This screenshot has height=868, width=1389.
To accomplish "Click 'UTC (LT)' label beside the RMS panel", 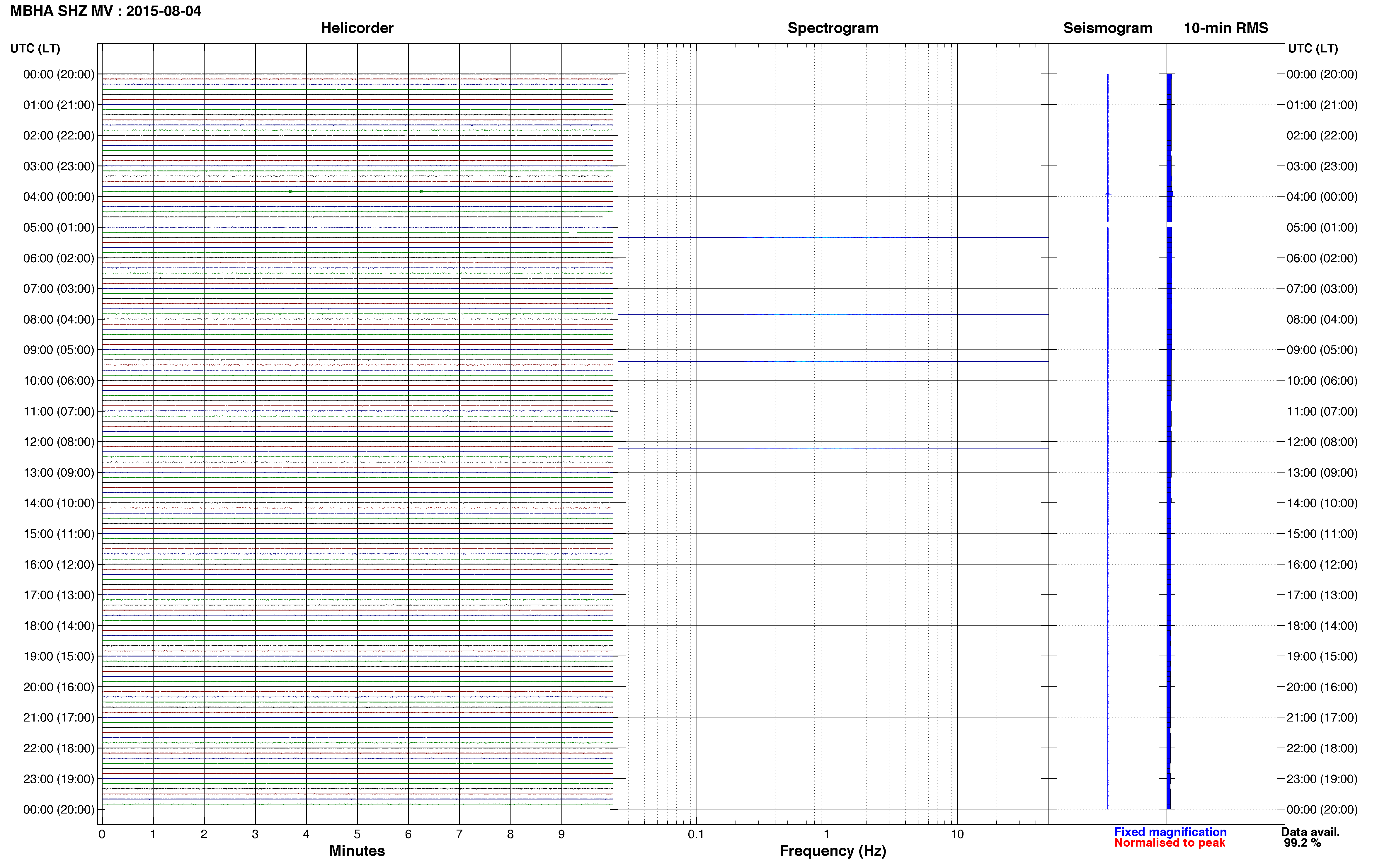I will pyautogui.click(x=1313, y=48).
